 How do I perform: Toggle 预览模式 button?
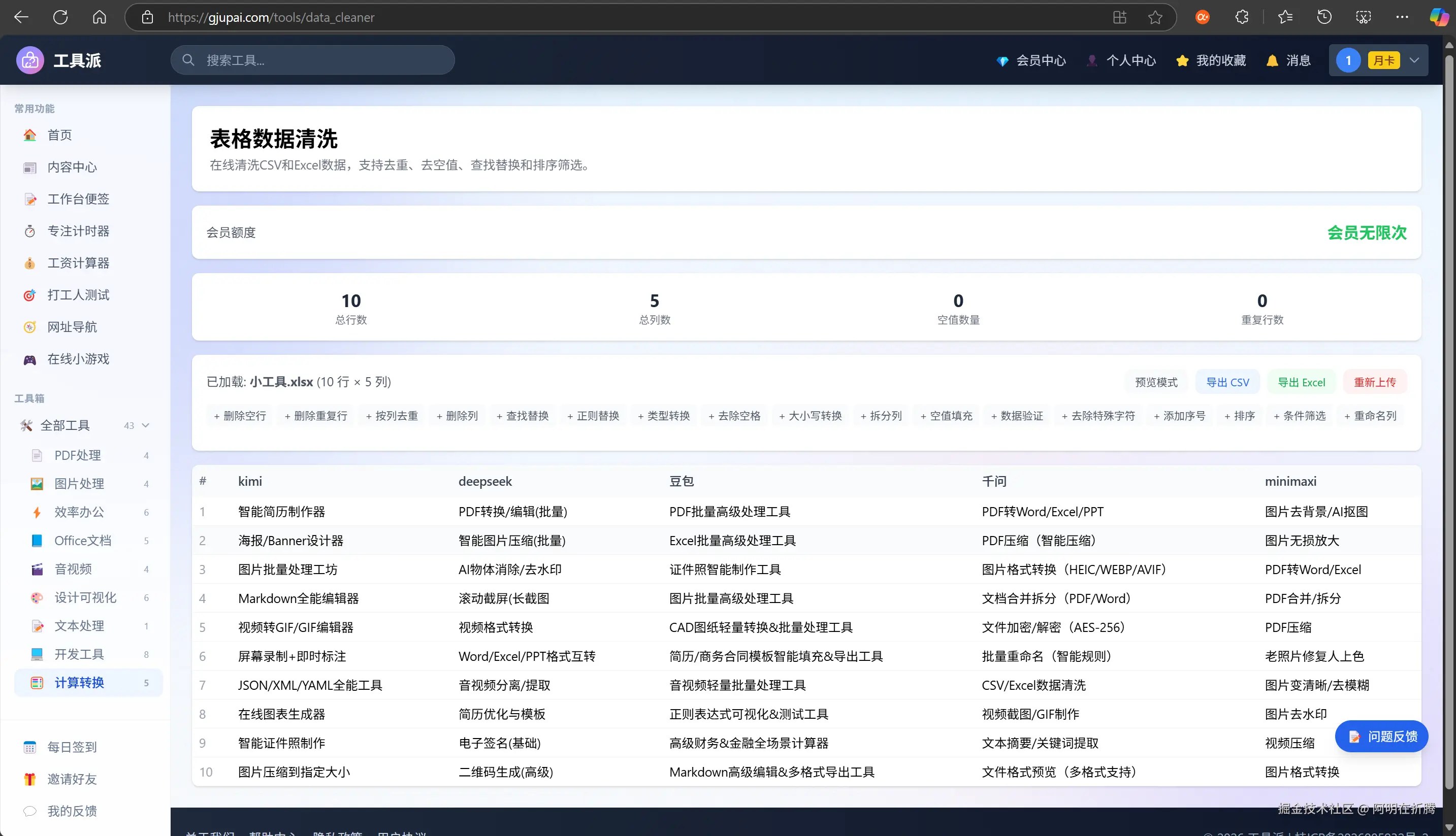(1156, 382)
